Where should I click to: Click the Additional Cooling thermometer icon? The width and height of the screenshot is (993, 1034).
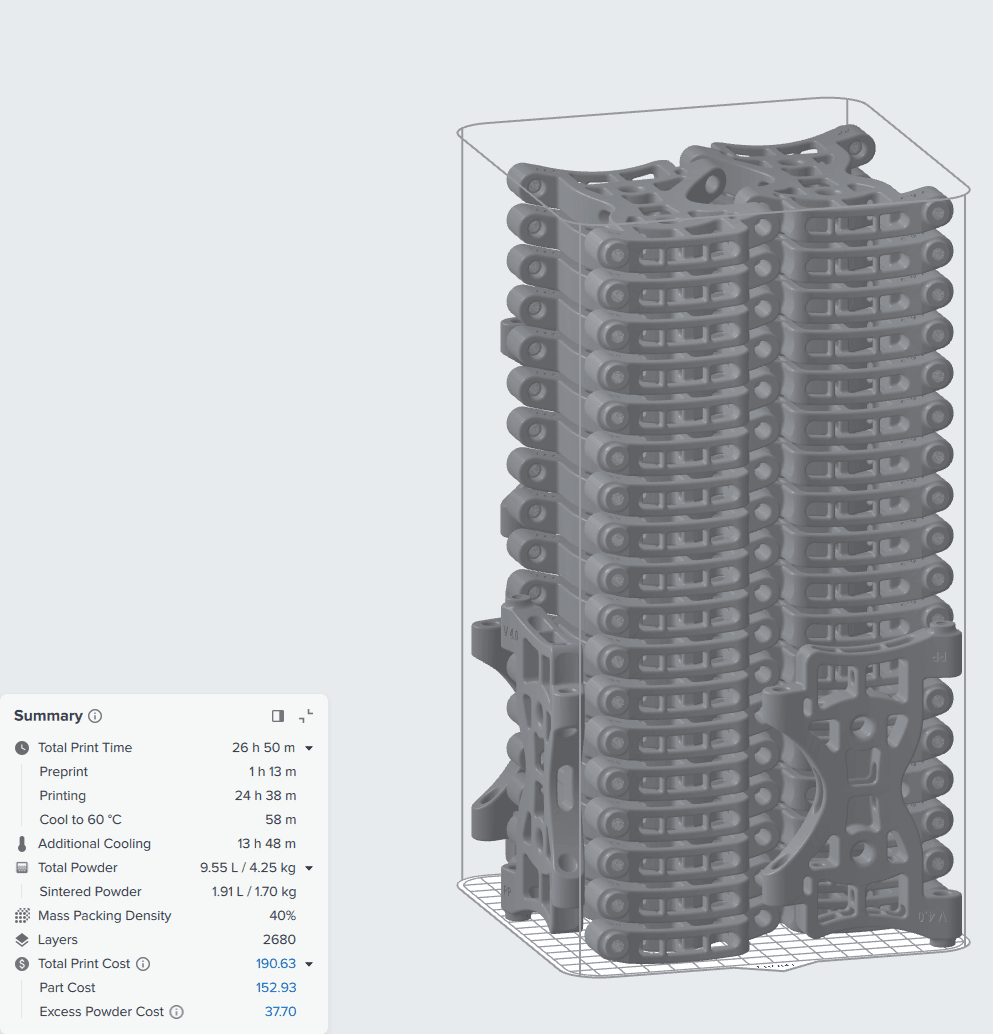pyautogui.click(x=22, y=844)
